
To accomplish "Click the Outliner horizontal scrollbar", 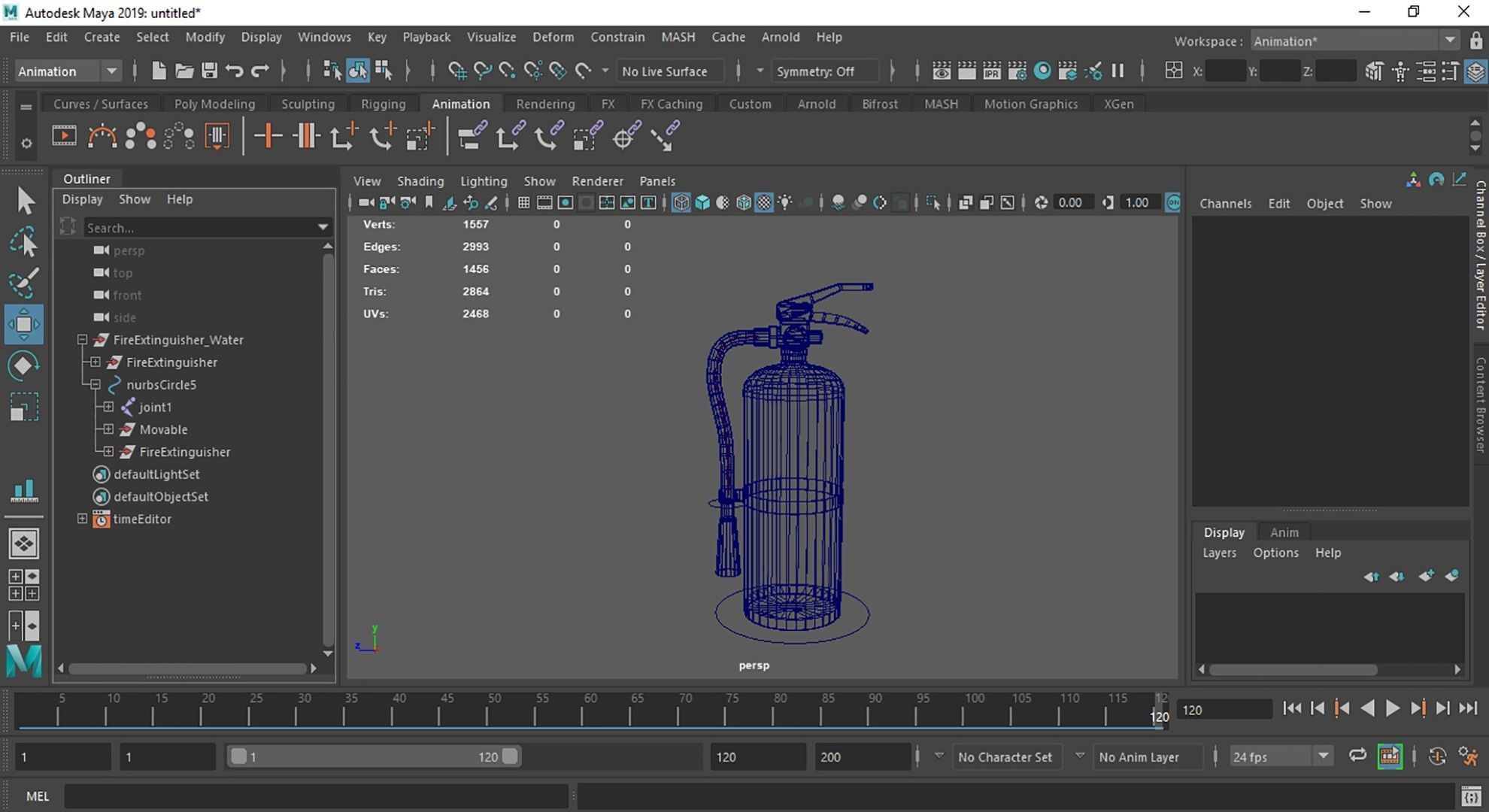I will tap(187, 668).
